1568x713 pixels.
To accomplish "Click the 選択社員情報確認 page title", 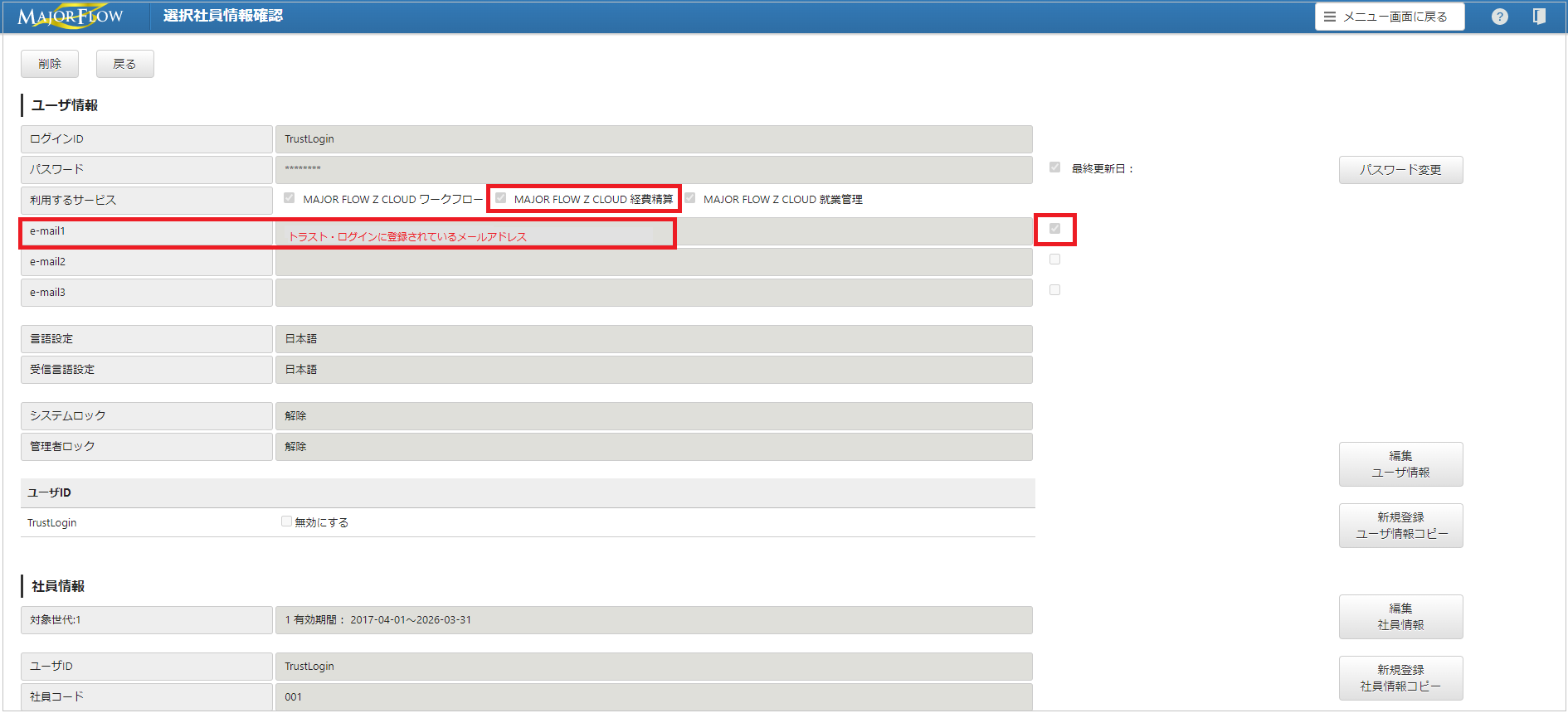I will [223, 16].
